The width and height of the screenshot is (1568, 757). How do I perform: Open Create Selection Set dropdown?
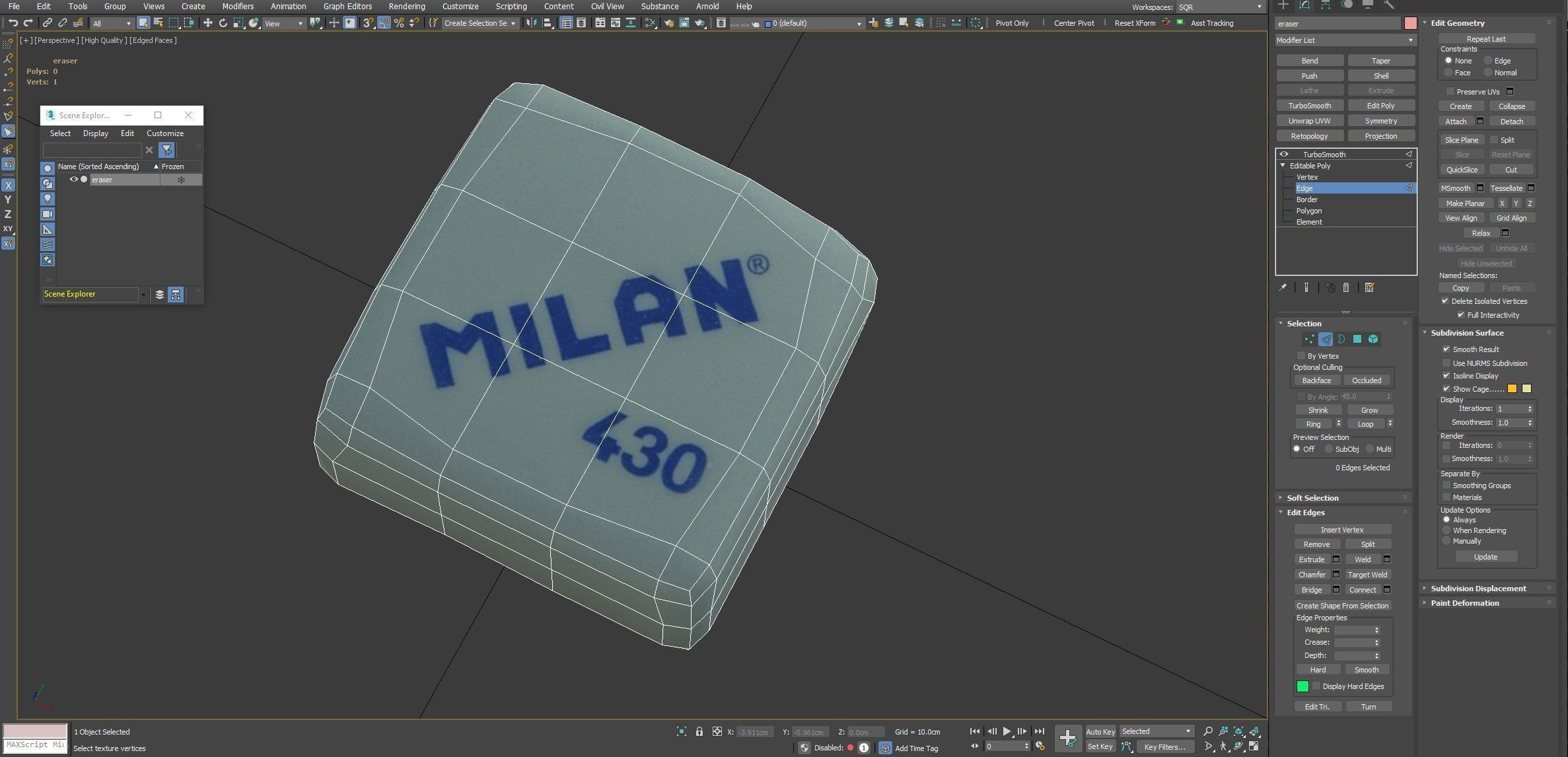click(480, 23)
